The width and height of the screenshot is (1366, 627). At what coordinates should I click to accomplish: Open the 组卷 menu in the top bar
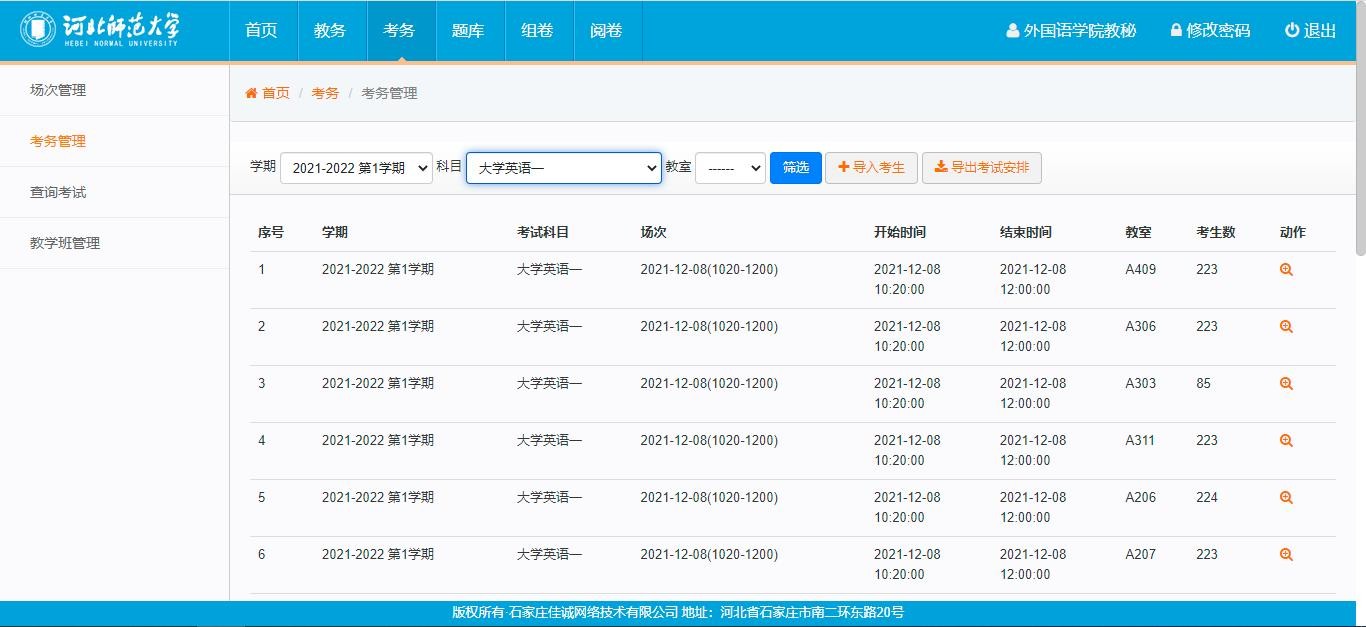coord(538,30)
